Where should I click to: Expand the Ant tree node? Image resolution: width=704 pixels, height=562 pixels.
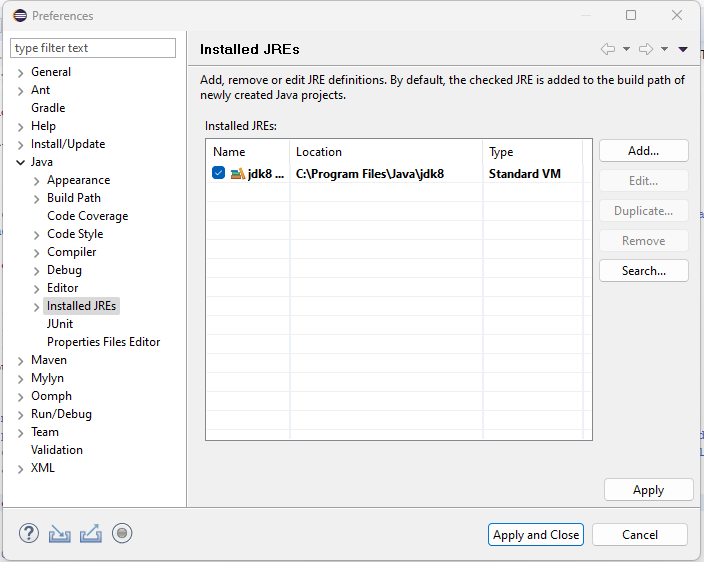tap(20, 91)
